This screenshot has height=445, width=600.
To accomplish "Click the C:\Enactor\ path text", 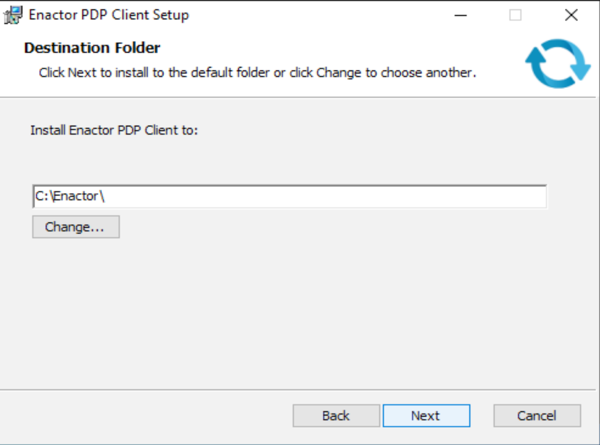I will (x=70, y=196).
